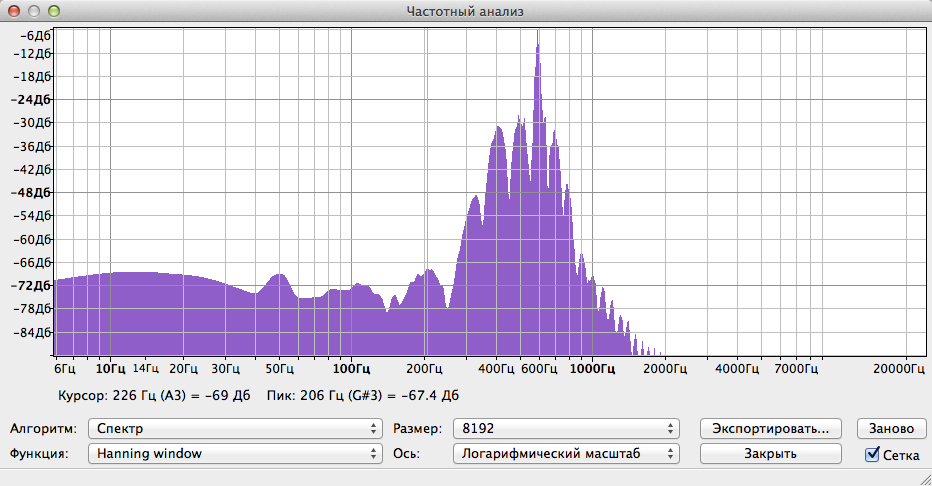Image resolution: width=932 pixels, height=486 pixels.
Task: Click the Ось: field label
Action: click(406, 454)
